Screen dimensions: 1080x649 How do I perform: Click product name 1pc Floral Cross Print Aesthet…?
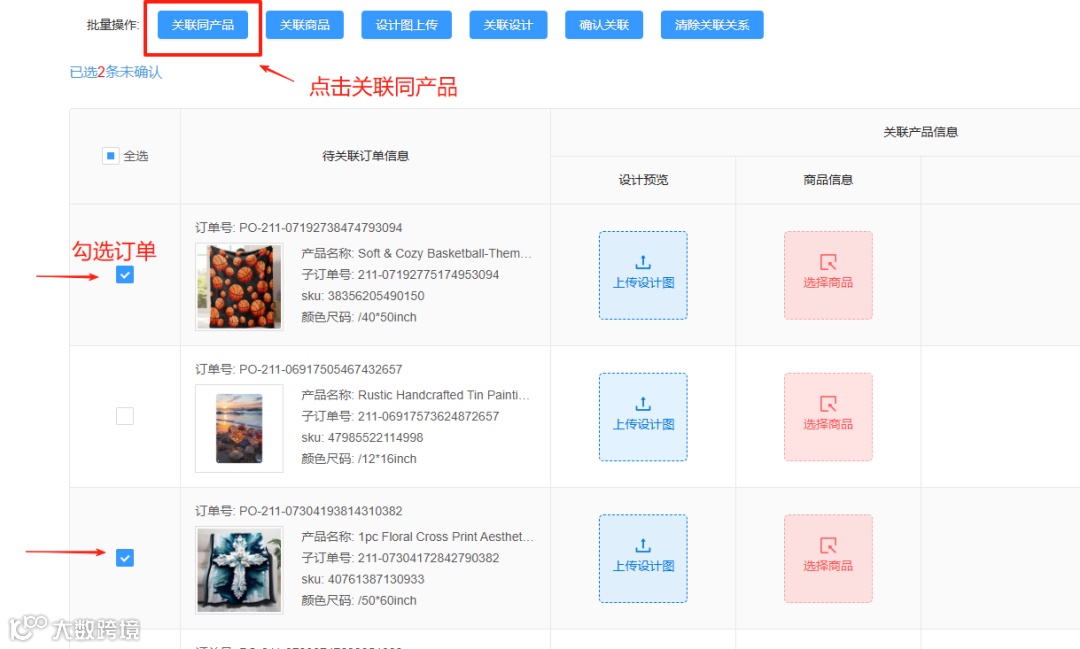pyautogui.click(x=446, y=536)
